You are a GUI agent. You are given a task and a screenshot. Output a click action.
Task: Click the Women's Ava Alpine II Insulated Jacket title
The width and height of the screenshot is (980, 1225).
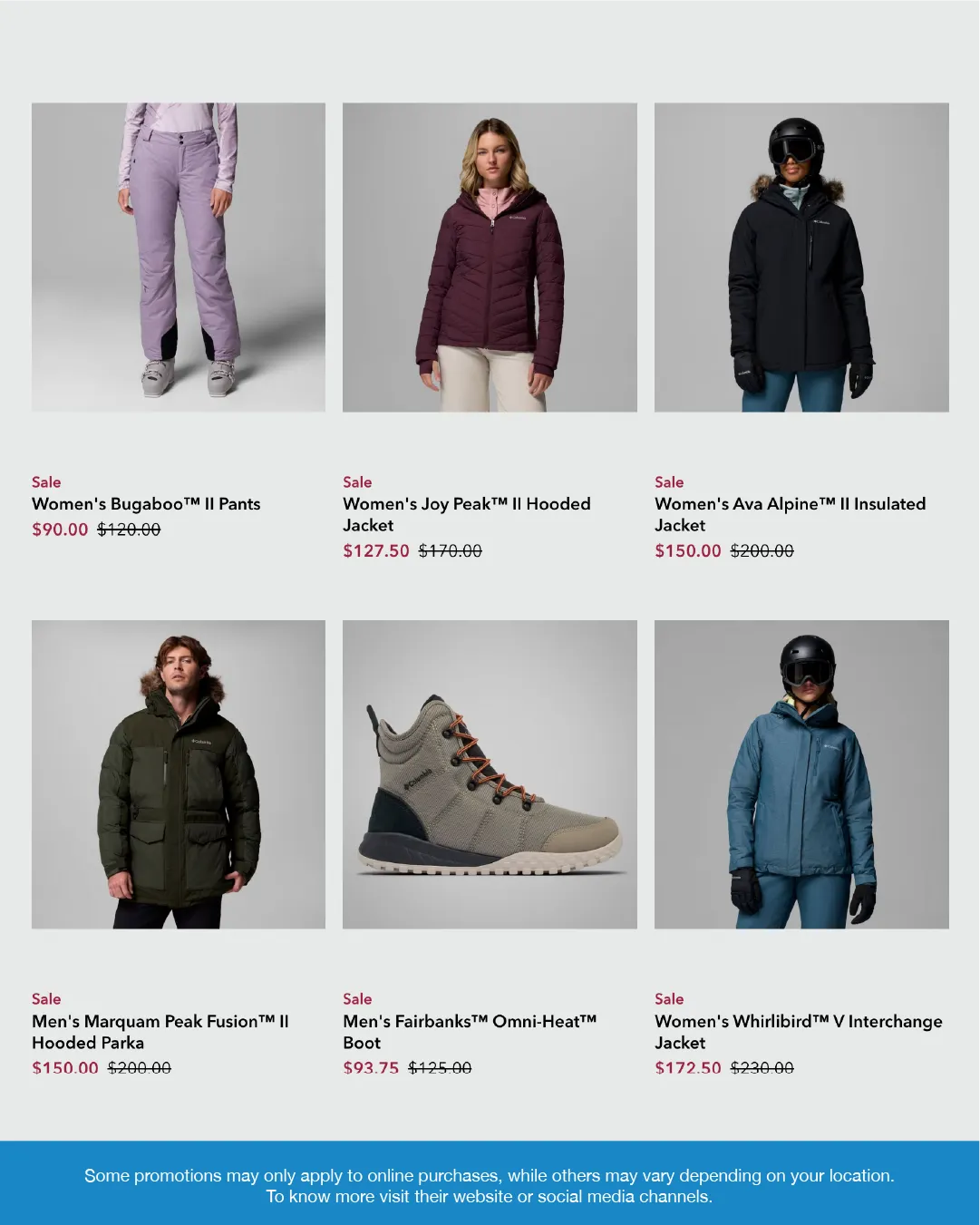pyautogui.click(x=791, y=514)
